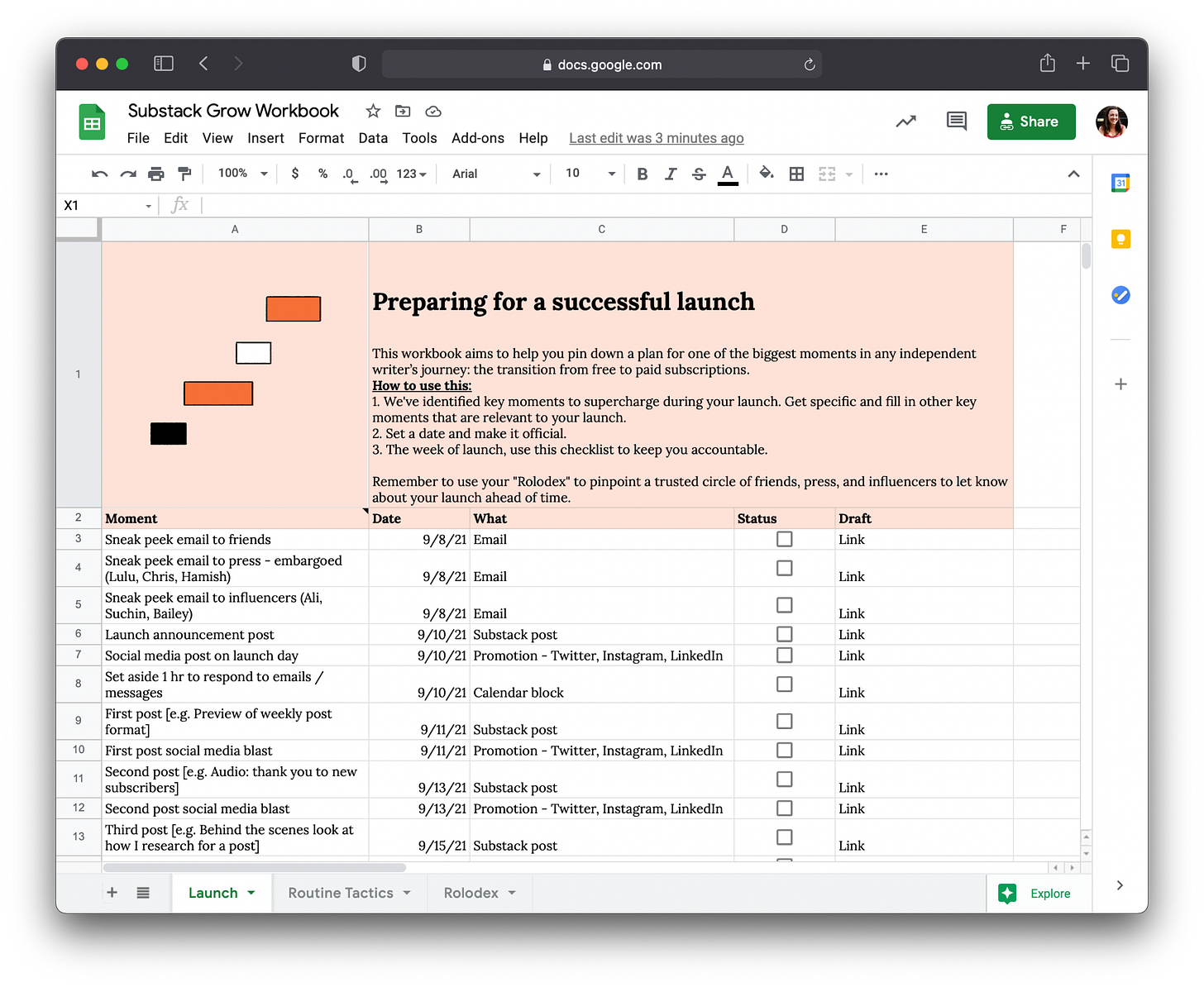This screenshot has width=1204, height=987.
Task: Switch to Routine Tactics sheet tab
Action: coord(340,893)
